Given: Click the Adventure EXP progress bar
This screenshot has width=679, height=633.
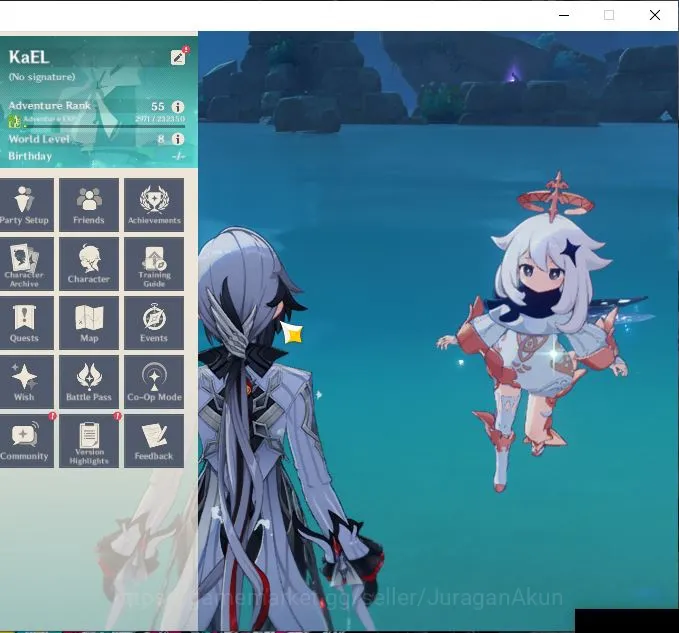Looking at the screenshot, I should (104, 126).
